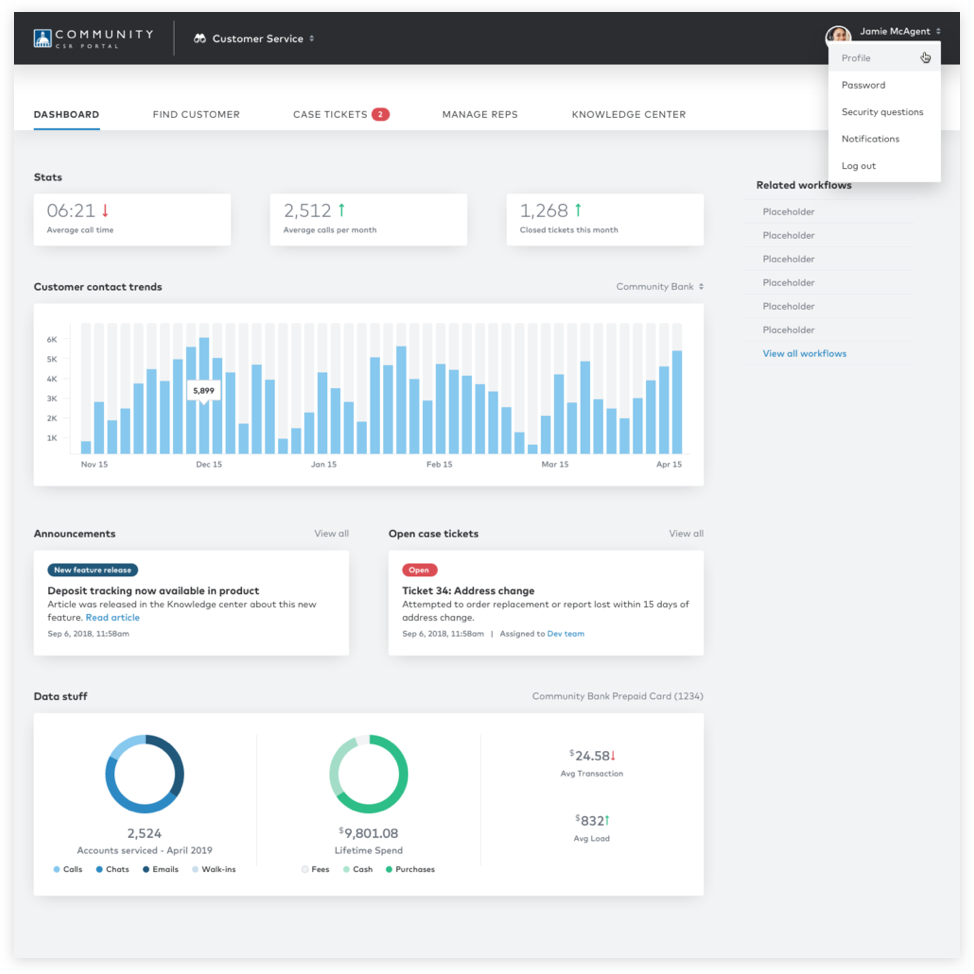Toggle the Emails legend item
The image size is (974, 974).
pos(159,869)
